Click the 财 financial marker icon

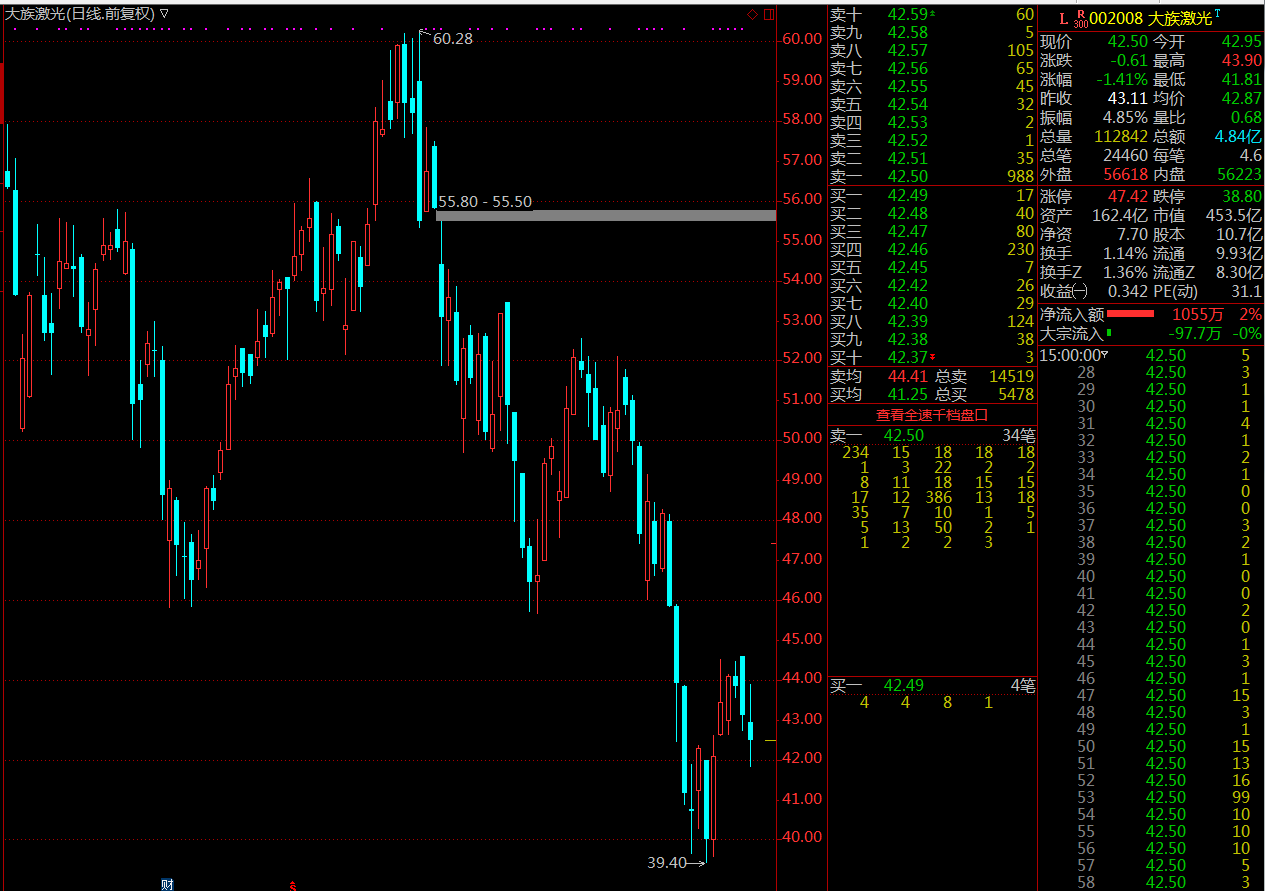(167, 884)
